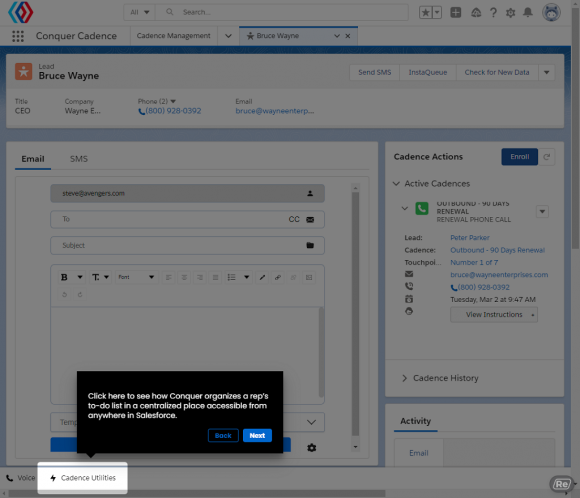Open Cadence Utilities in utility bar

click(x=82, y=478)
